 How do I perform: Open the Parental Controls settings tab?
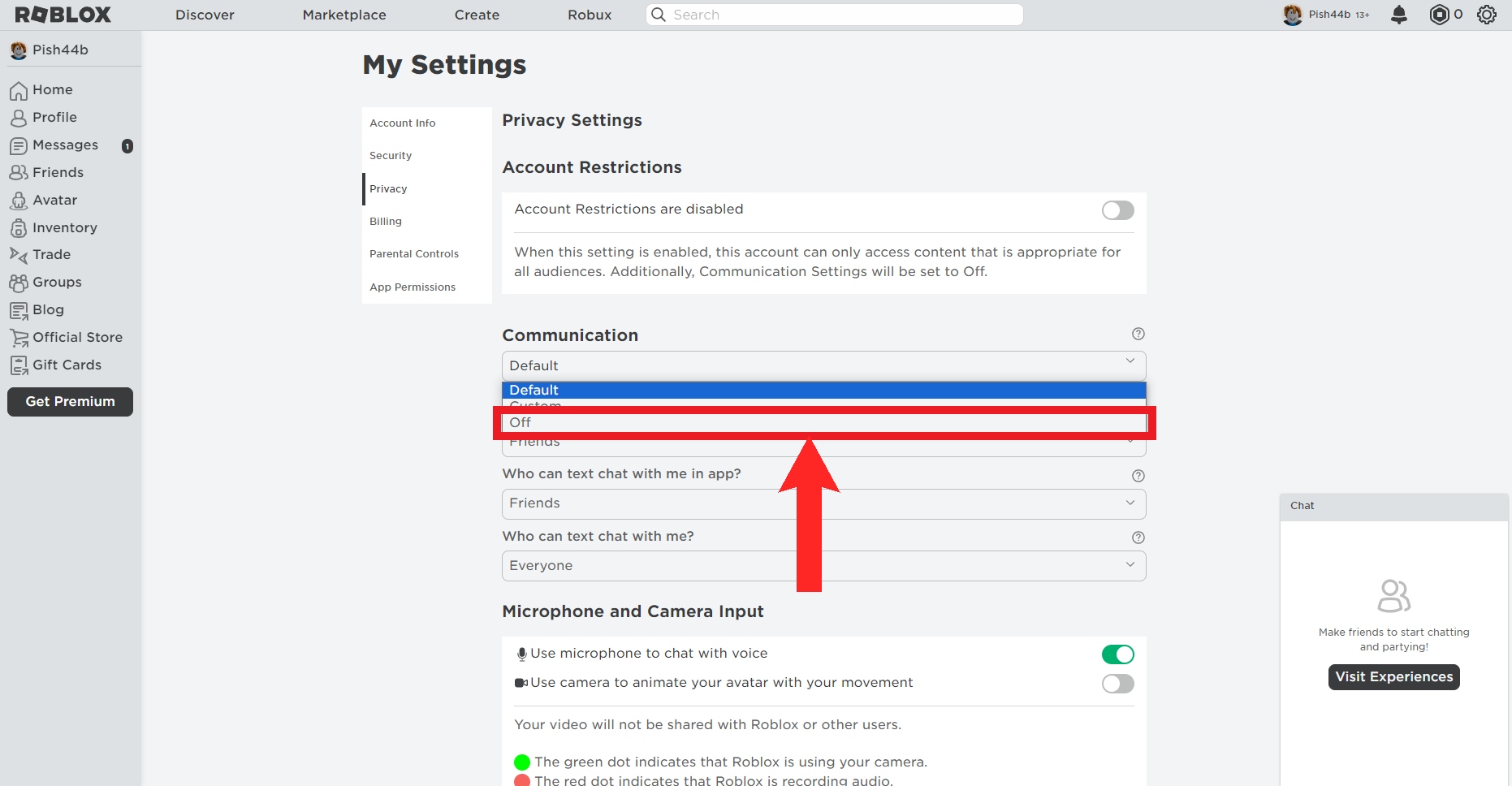pos(414,254)
